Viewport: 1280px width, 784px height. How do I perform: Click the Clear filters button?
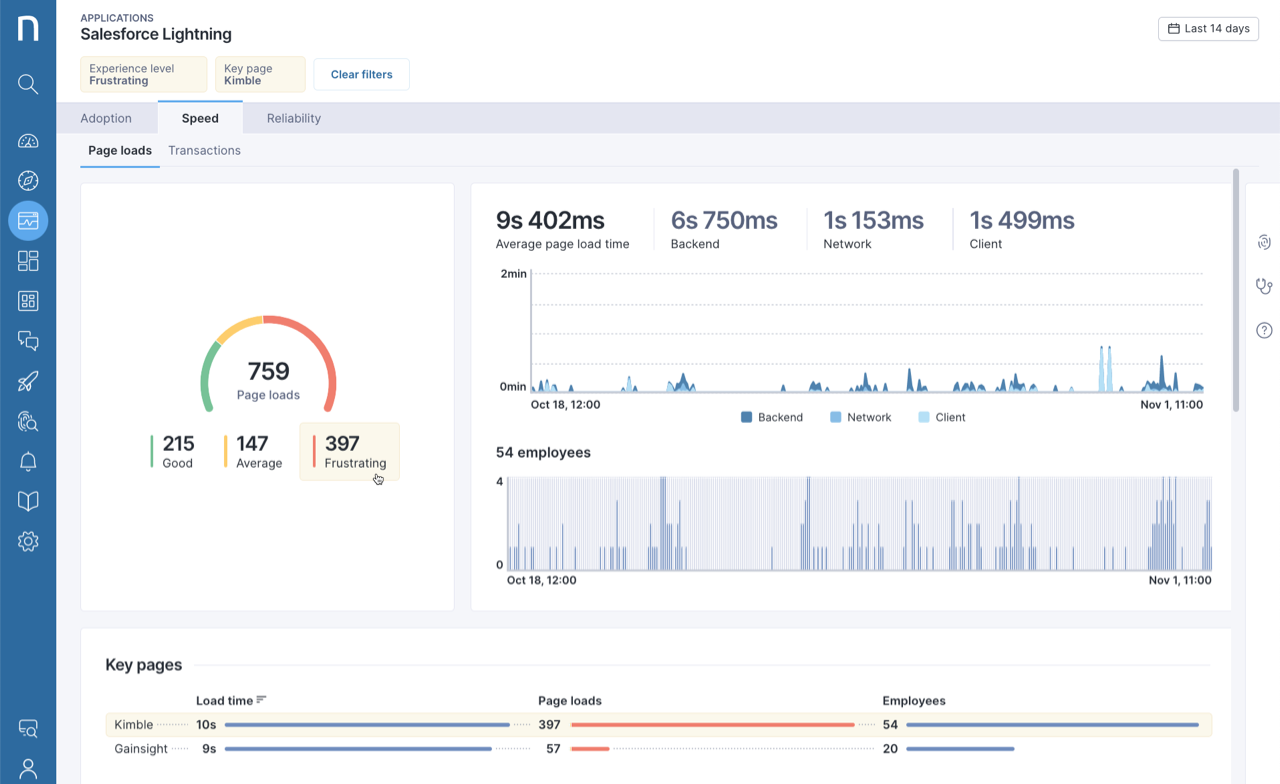tap(361, 74)
